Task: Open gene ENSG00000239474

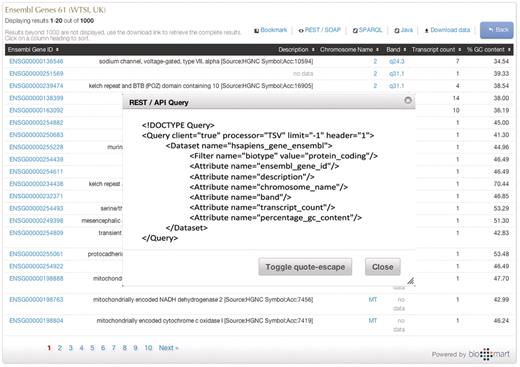Action: point(36,86)
